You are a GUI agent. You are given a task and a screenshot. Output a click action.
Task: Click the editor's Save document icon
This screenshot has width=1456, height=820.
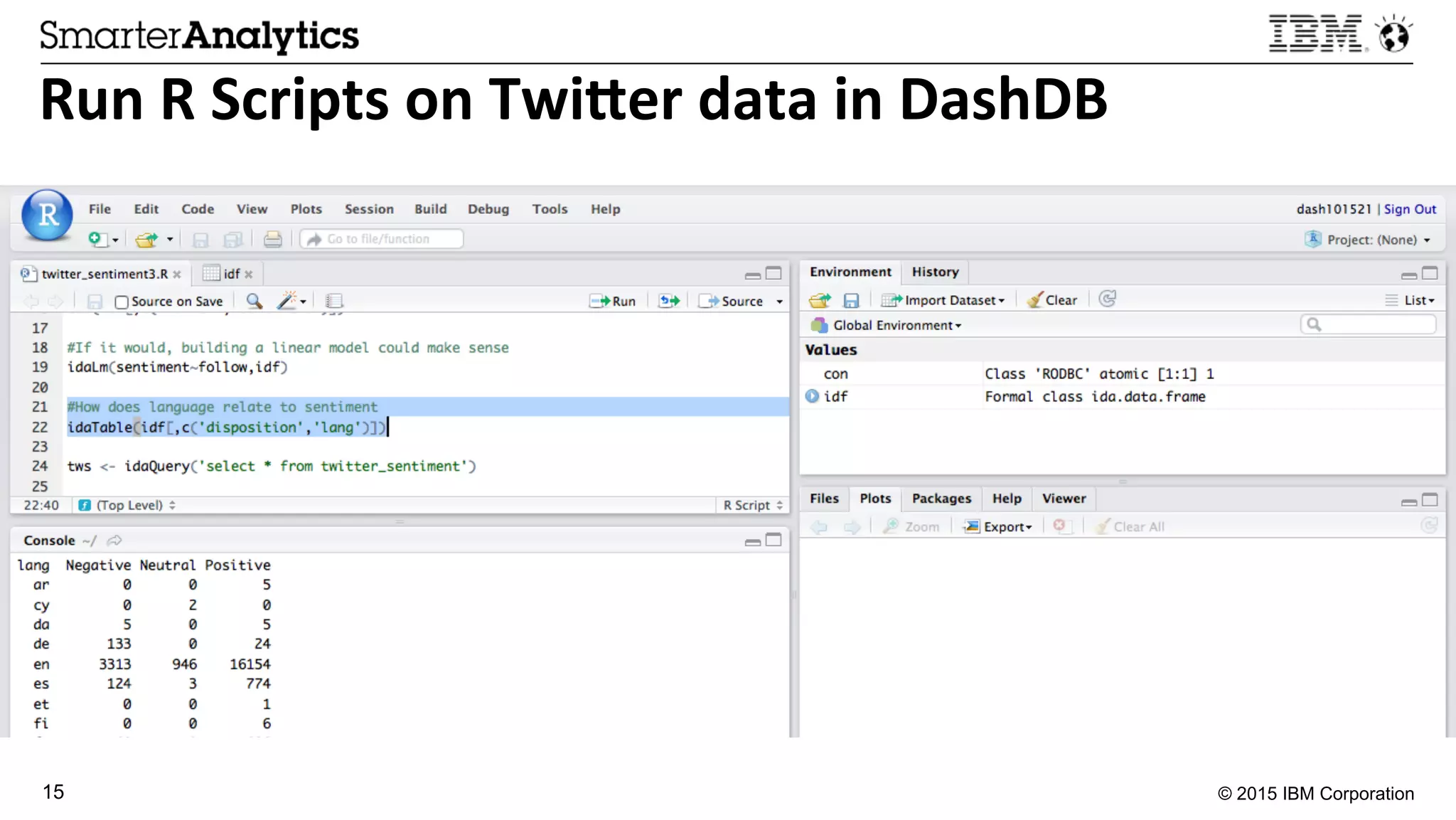95,302
